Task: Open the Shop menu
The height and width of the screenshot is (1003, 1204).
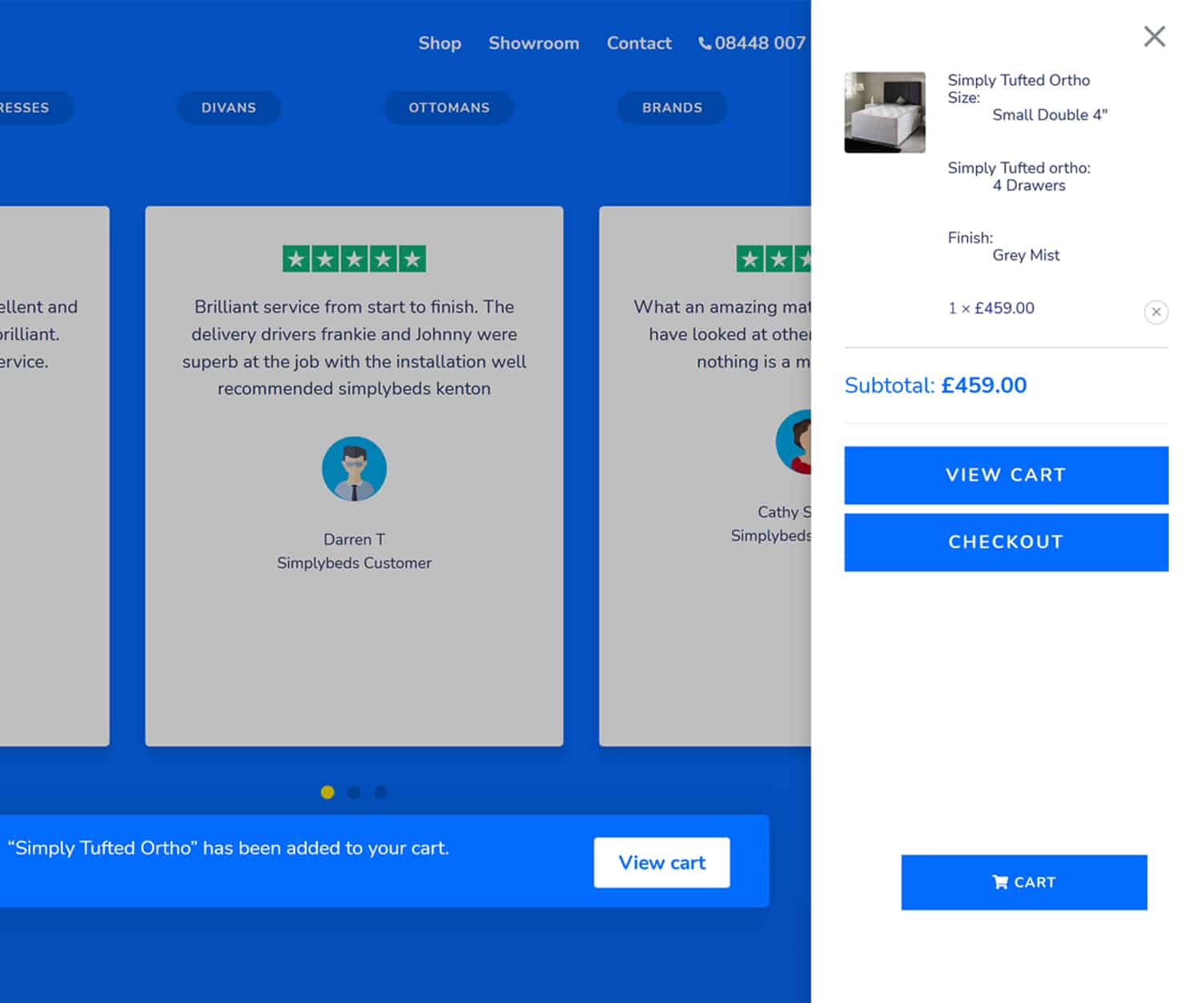Action: point(439,43)
